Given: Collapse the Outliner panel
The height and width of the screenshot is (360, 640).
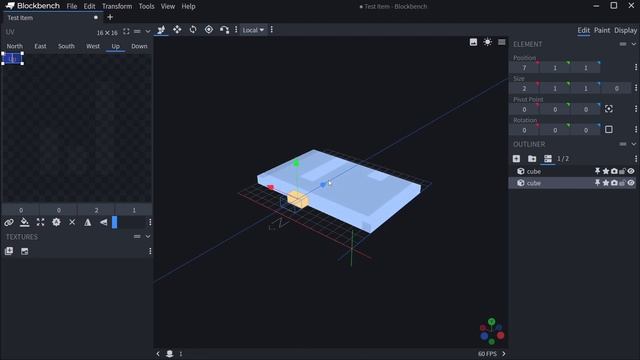Looking at the screenshot, I should pos(633,144).
